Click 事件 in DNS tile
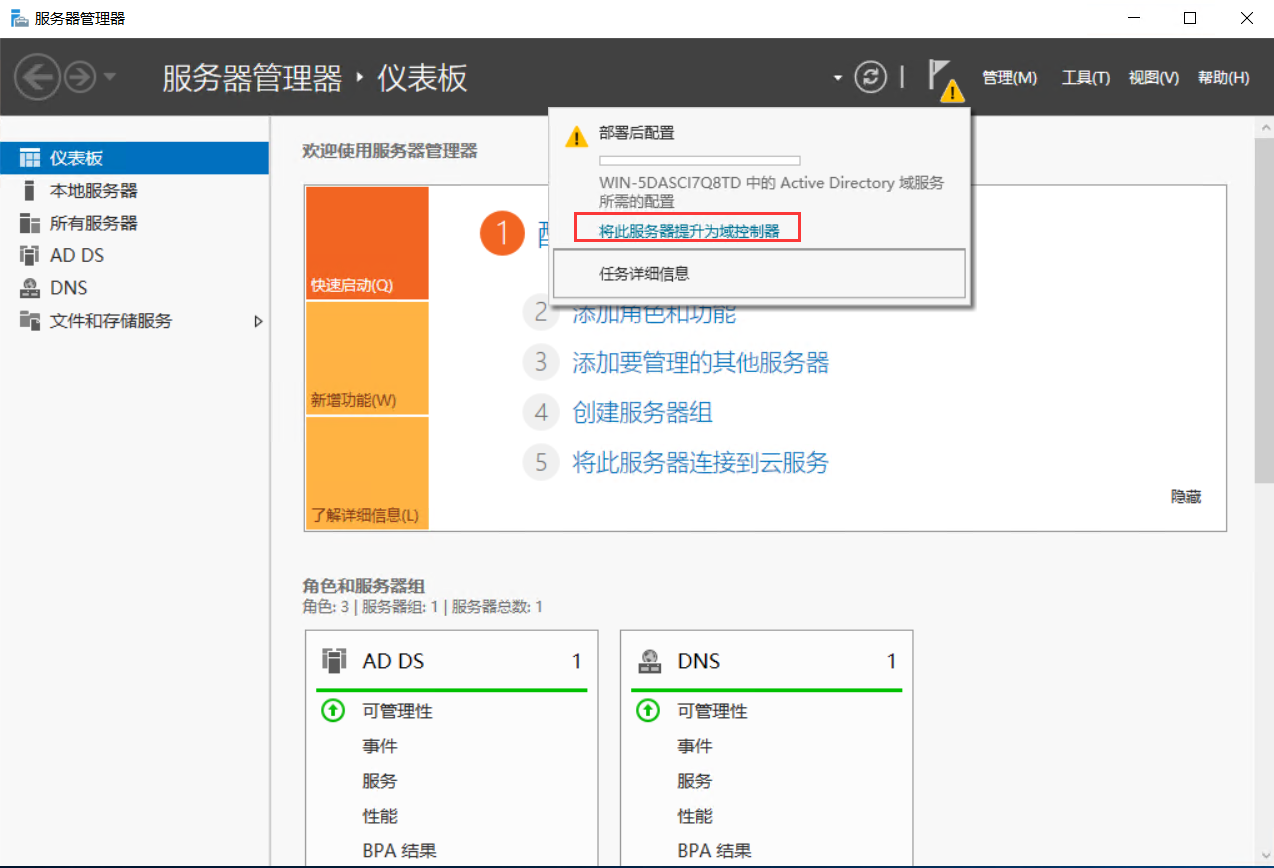This screenshot has width=1274, height=868. click(x=694, y=746)
